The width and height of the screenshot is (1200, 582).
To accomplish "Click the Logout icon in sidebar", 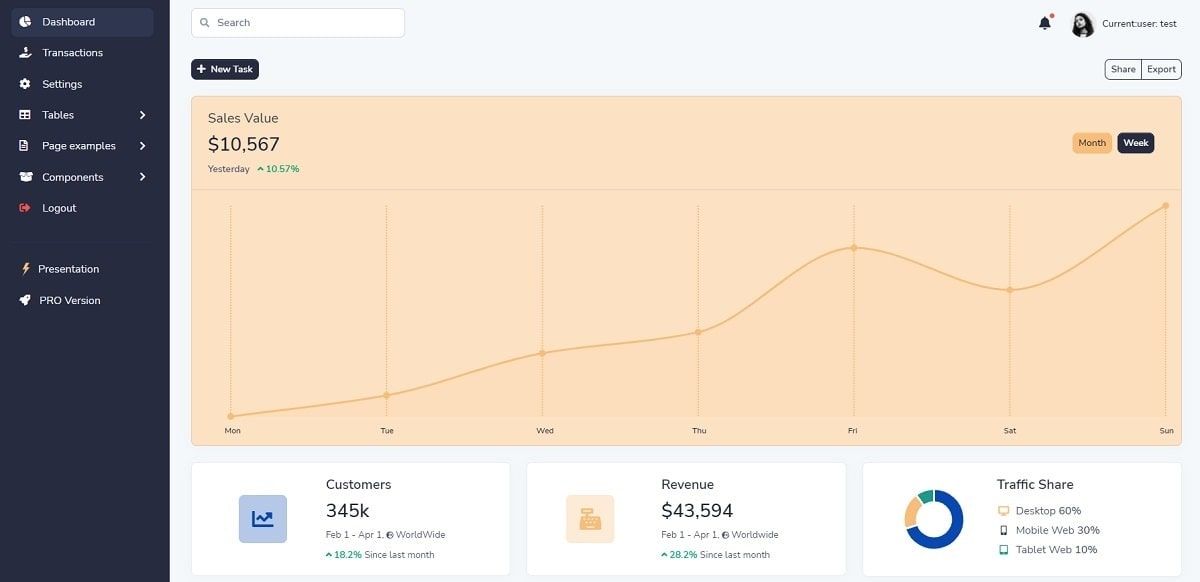I will (23, 207).
